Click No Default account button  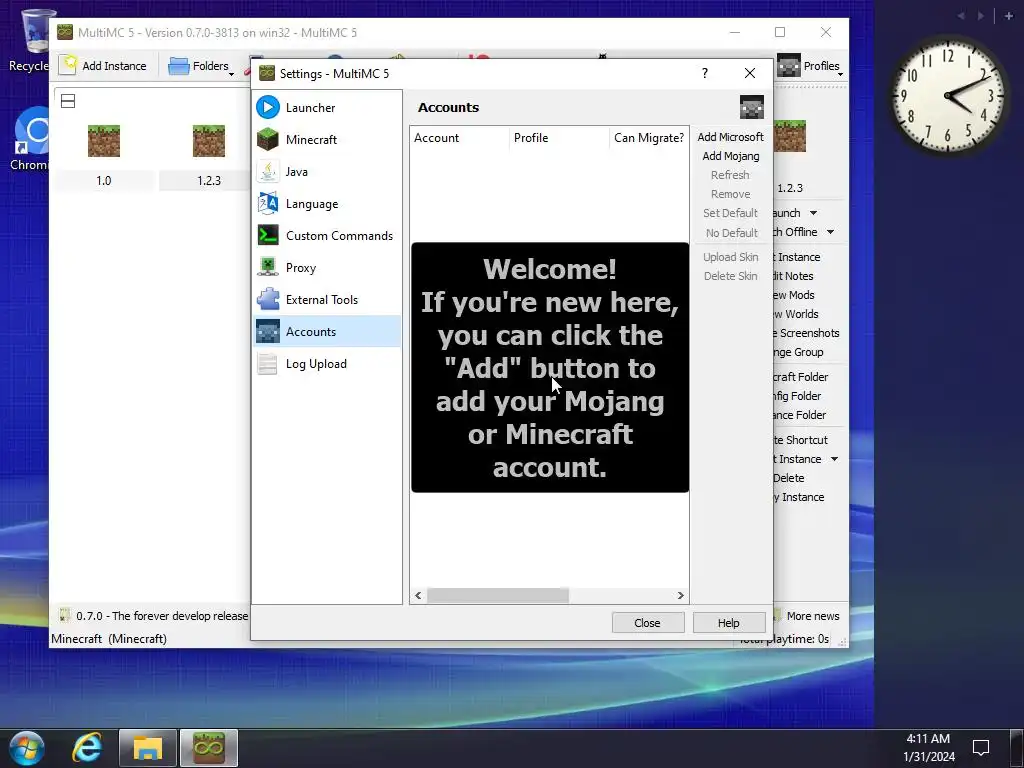pos(730,233)
